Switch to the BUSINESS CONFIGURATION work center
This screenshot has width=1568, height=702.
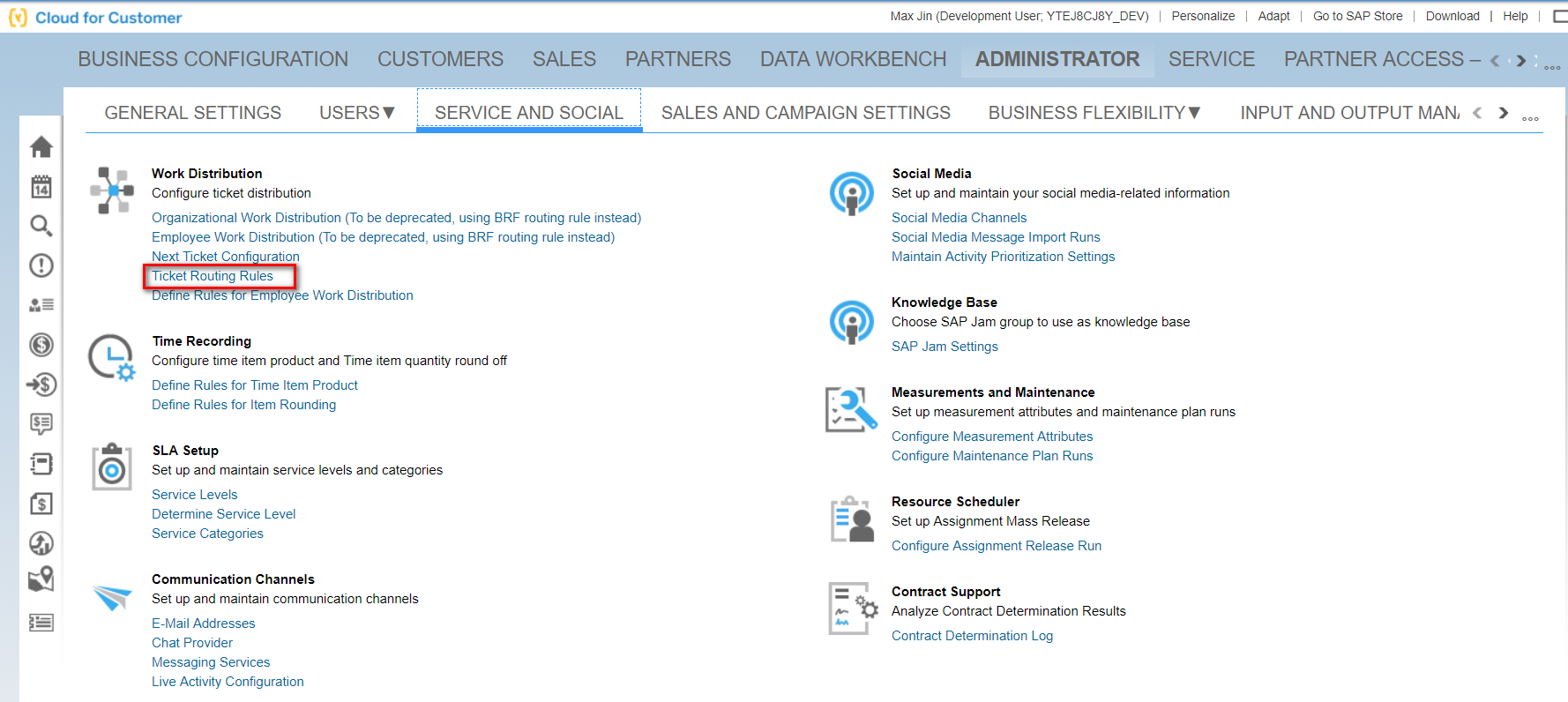point(213,59)
